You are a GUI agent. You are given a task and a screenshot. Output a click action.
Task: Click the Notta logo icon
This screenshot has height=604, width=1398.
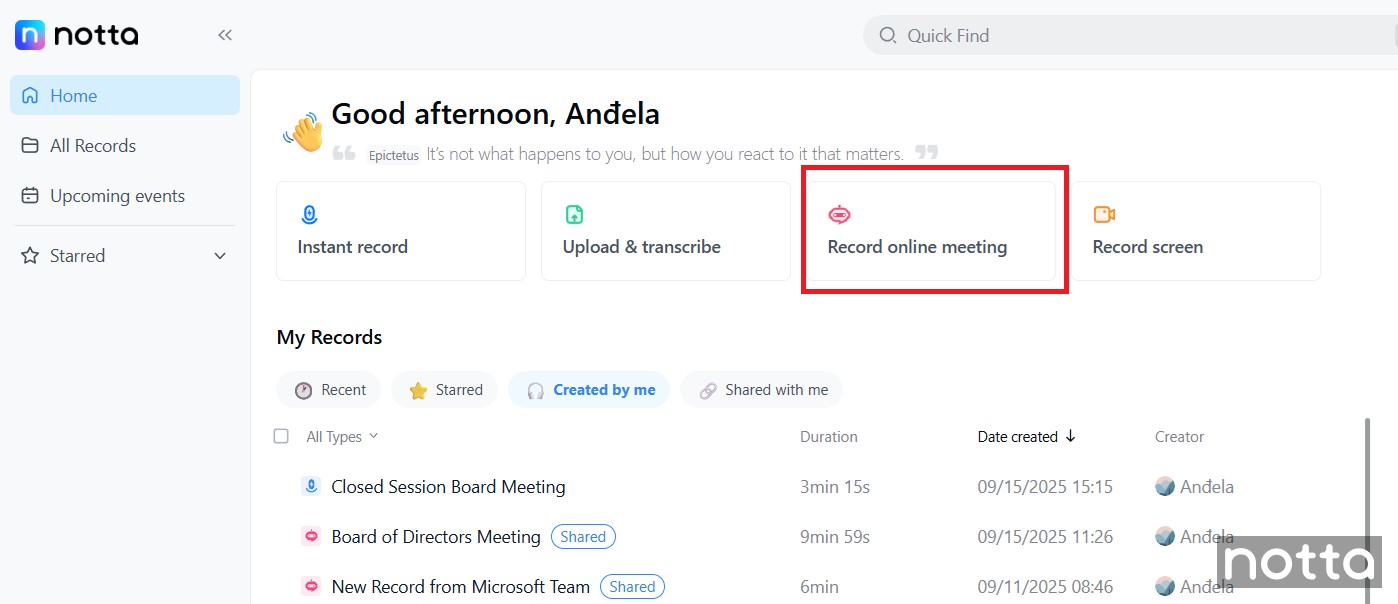click(30, 35)
